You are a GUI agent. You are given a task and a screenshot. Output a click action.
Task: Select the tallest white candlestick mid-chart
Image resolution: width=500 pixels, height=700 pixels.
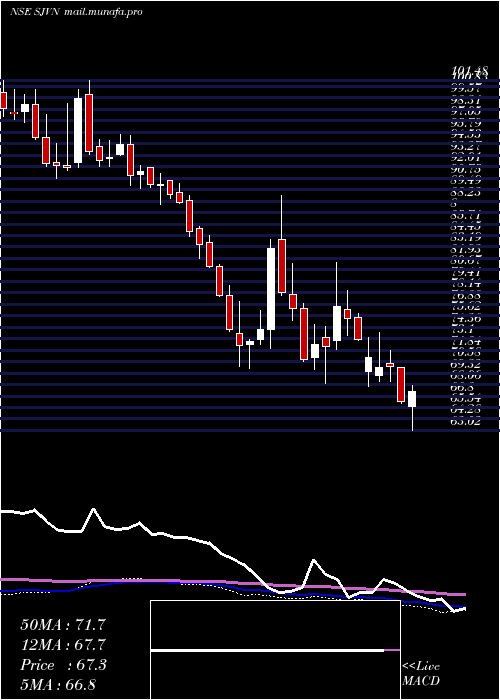tap(271, 289)
